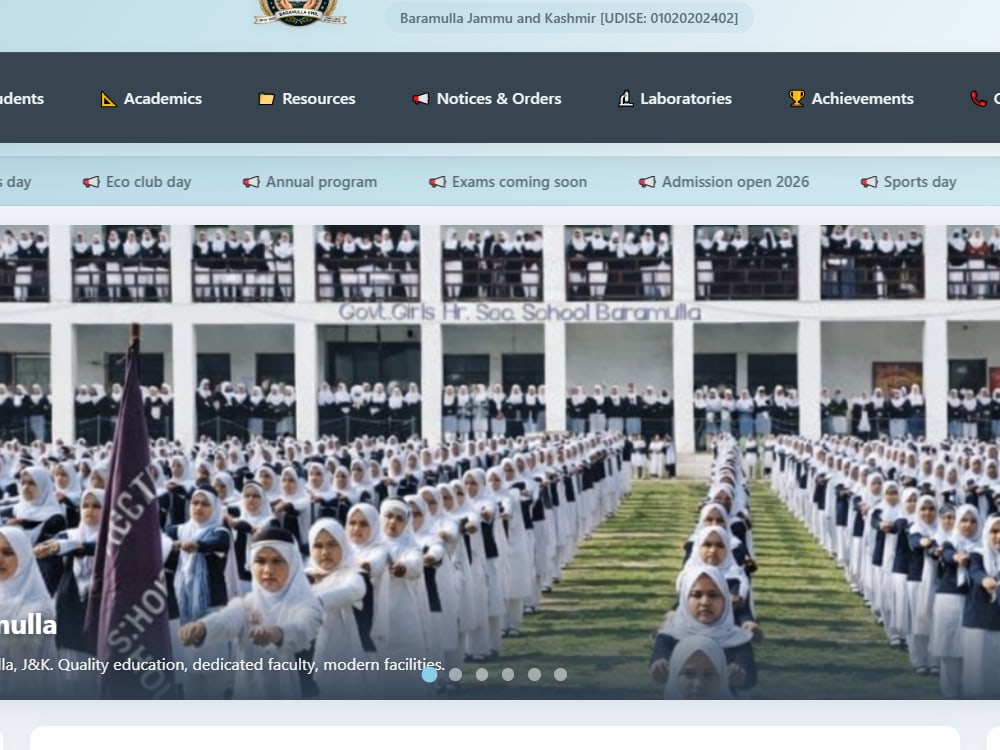The height and width of the screenshot is (750, 1000).
Task: Click the Notices & Orders megaphone icon
Action: click(420, 99)
